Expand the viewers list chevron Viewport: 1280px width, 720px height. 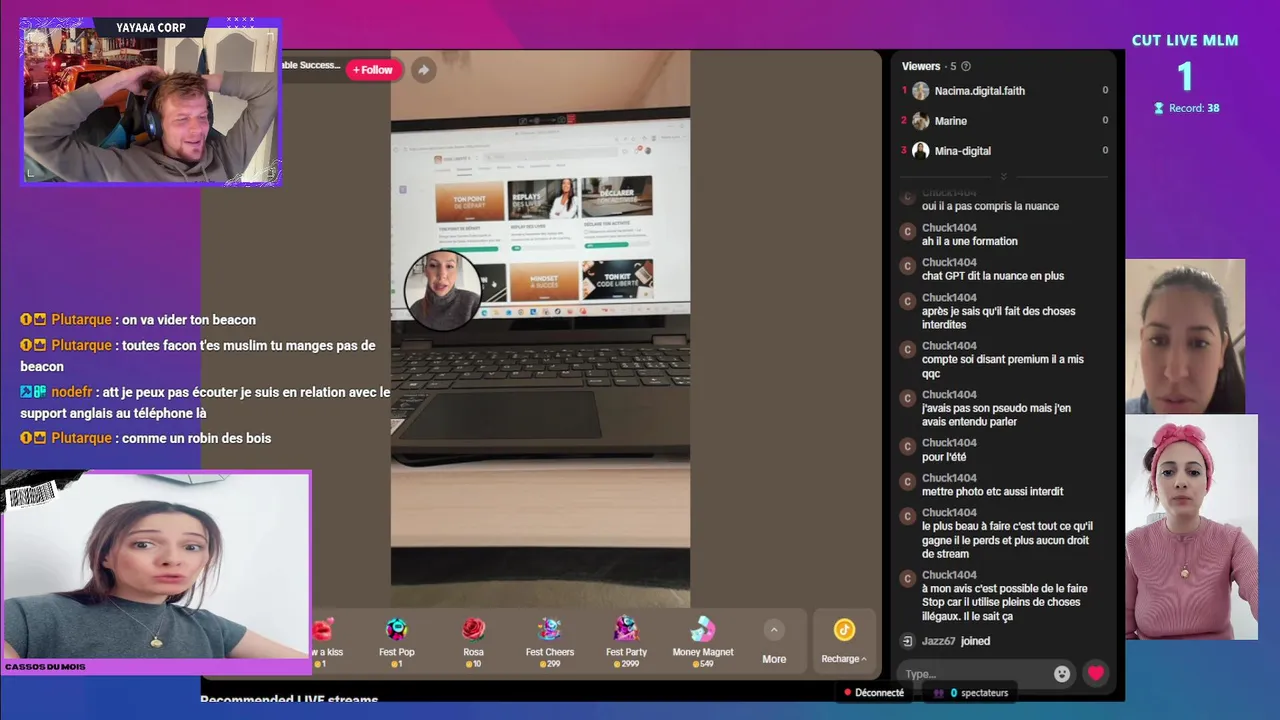(x=1004, y=177)
